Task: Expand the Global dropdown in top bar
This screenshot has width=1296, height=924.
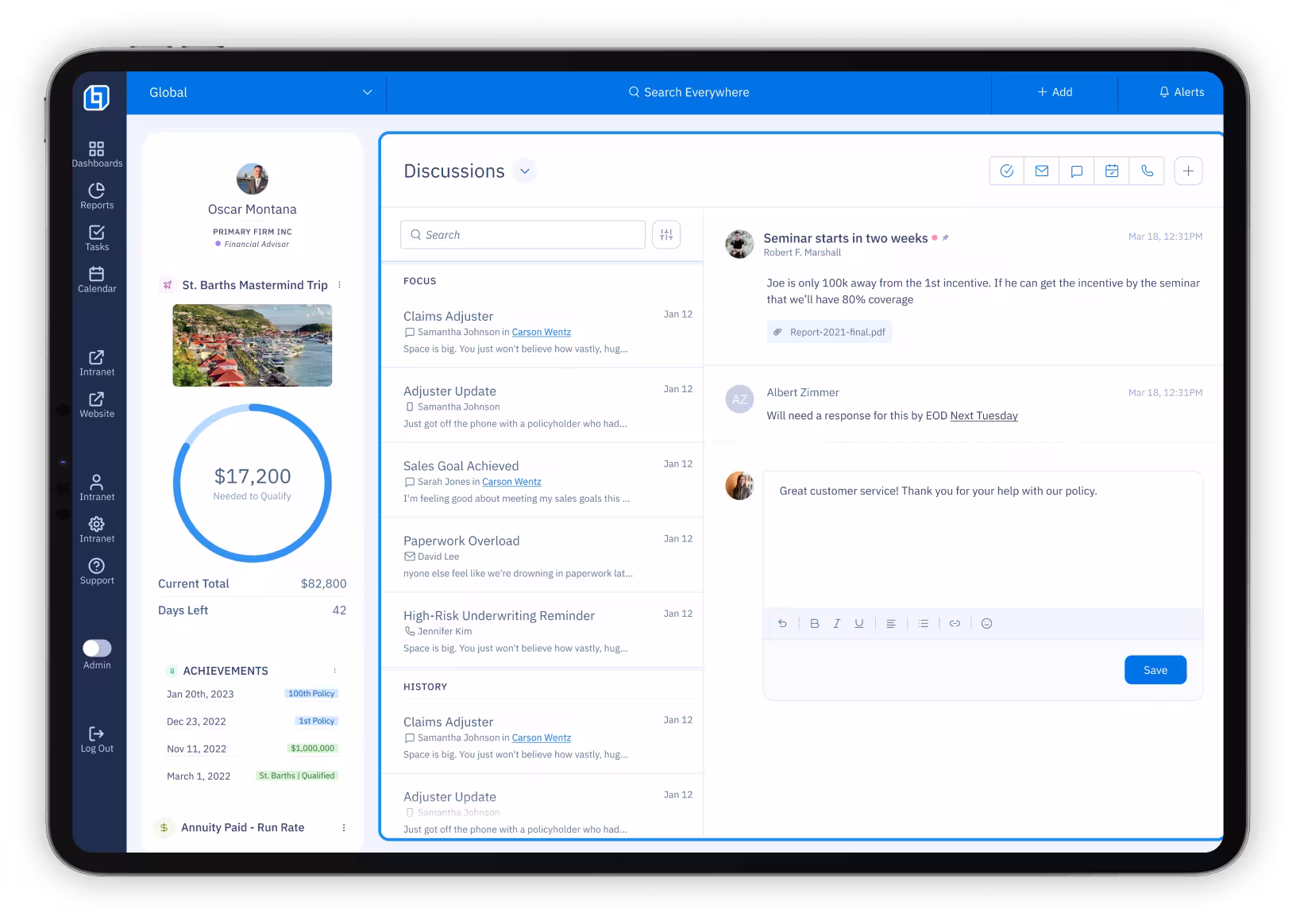Action: [367, 92]
